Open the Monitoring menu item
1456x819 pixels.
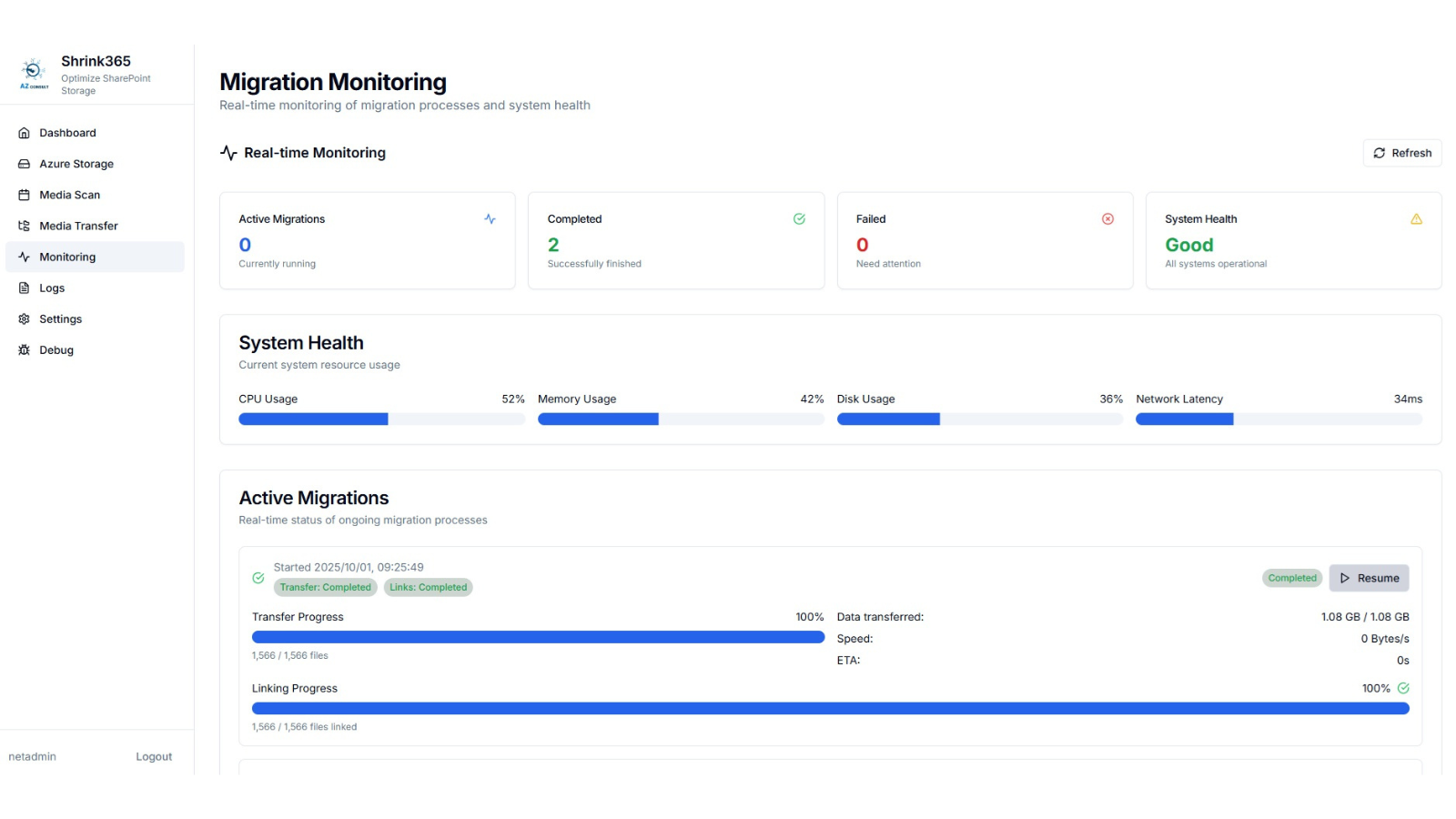pyautogui.click(x=95, y=257)
